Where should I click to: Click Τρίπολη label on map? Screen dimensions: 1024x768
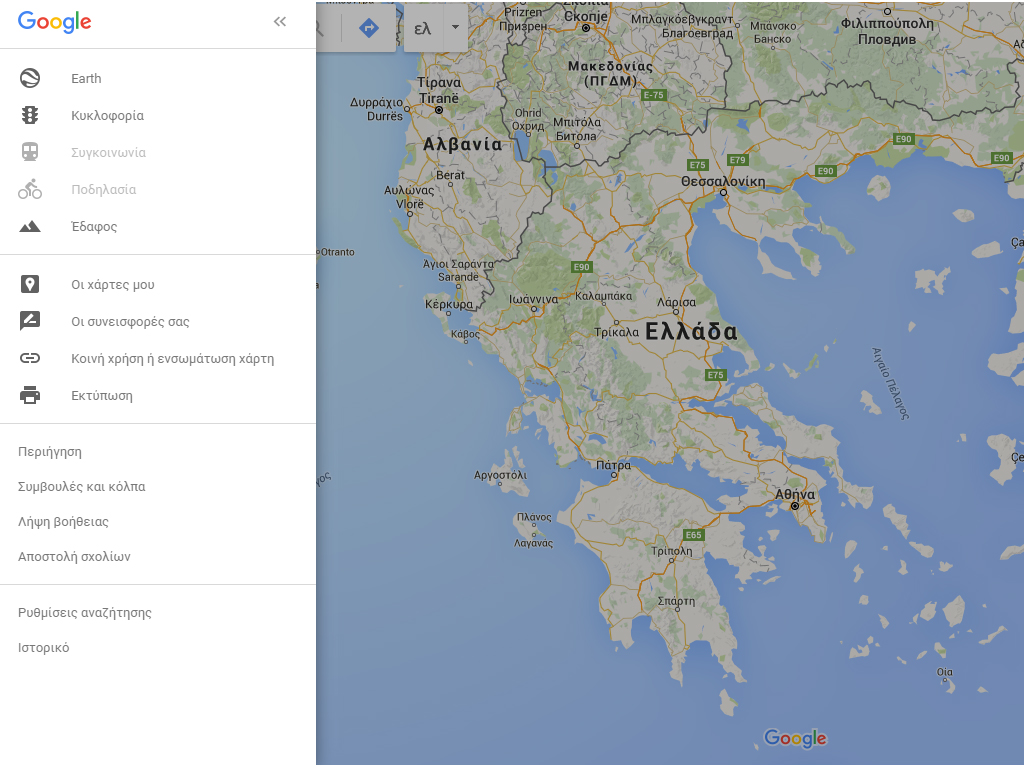(x=671, y=551)
